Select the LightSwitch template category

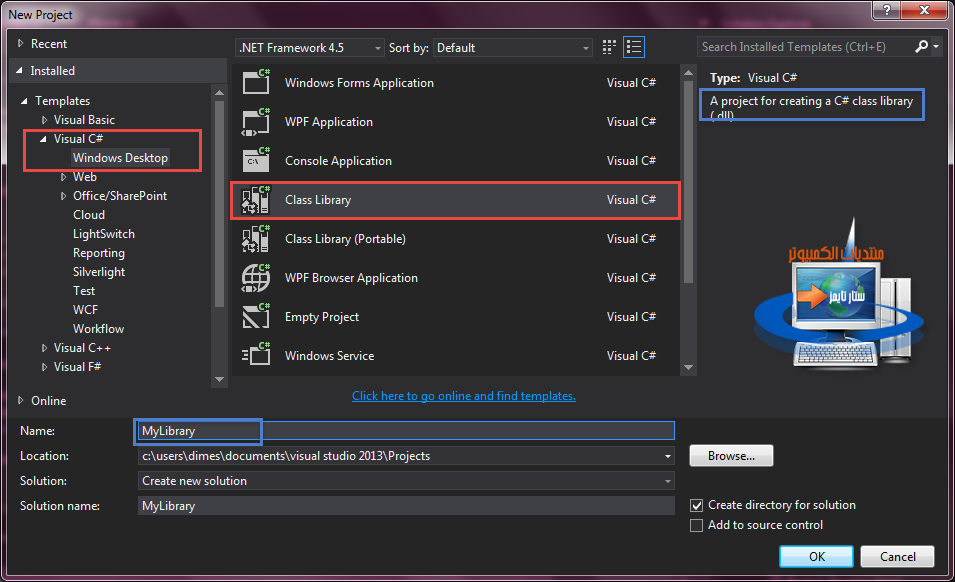[104, 234]
